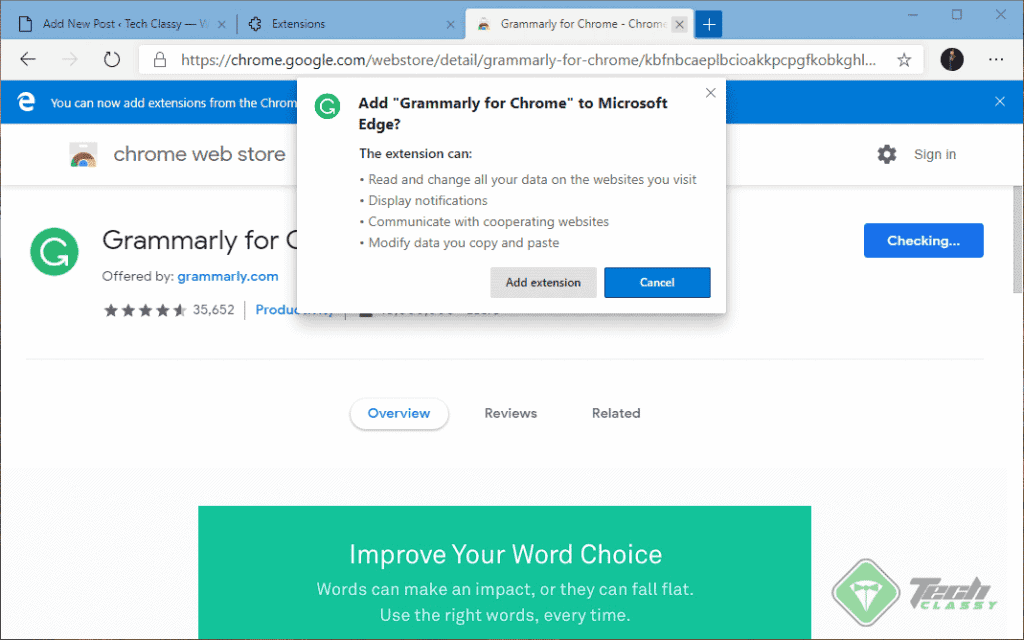Viewport: 1024px width, 640px height.
Task: Click 'Display notifications' permission text
Action: pos(428,200)
